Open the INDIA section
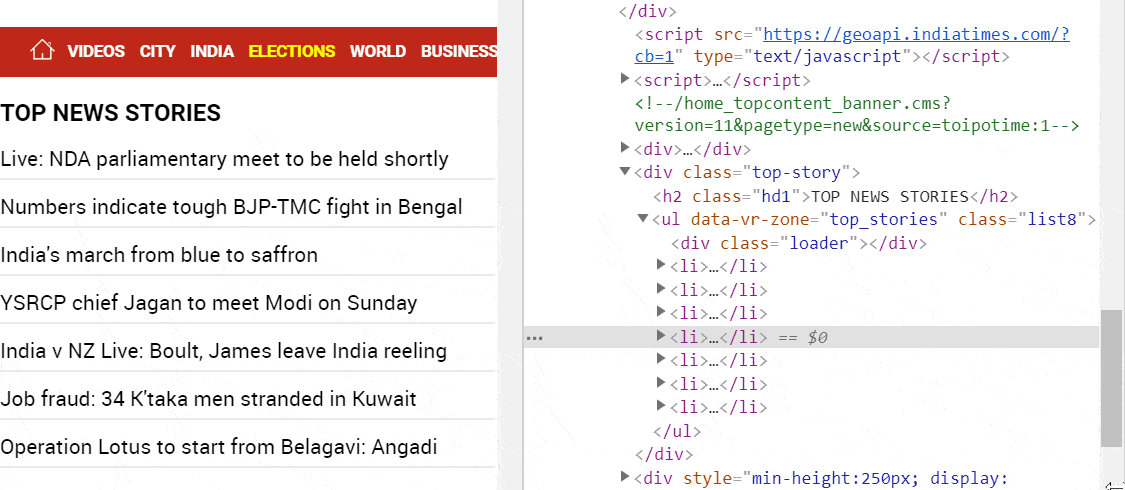 click(212, 51)
